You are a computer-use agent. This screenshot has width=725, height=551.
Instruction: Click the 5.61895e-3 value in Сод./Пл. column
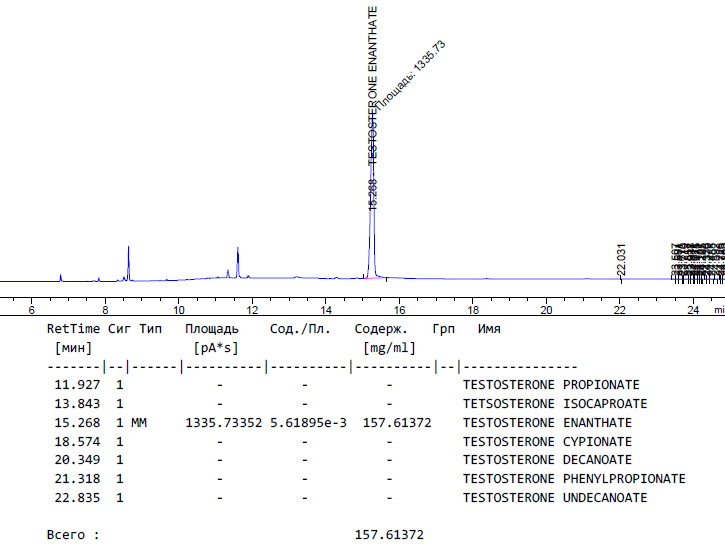pos(308,423)
